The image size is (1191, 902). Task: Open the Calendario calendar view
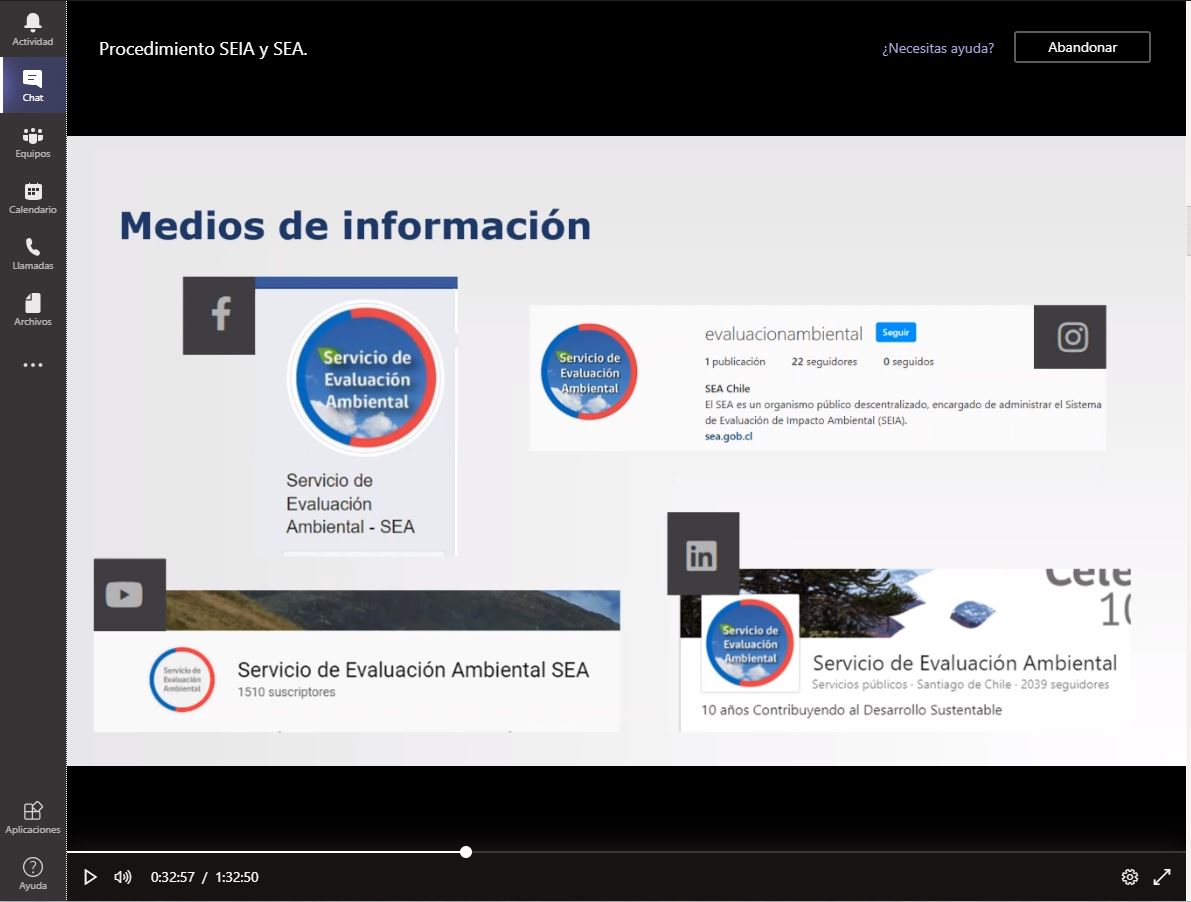(33, 197)
